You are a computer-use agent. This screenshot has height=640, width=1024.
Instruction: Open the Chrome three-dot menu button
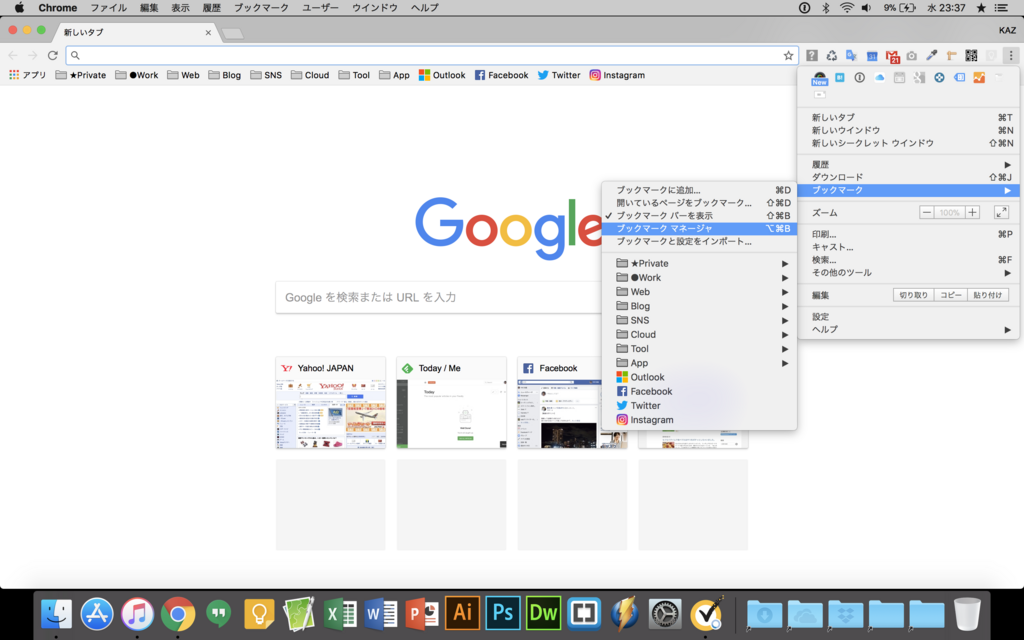click(x=1011, y=56)
